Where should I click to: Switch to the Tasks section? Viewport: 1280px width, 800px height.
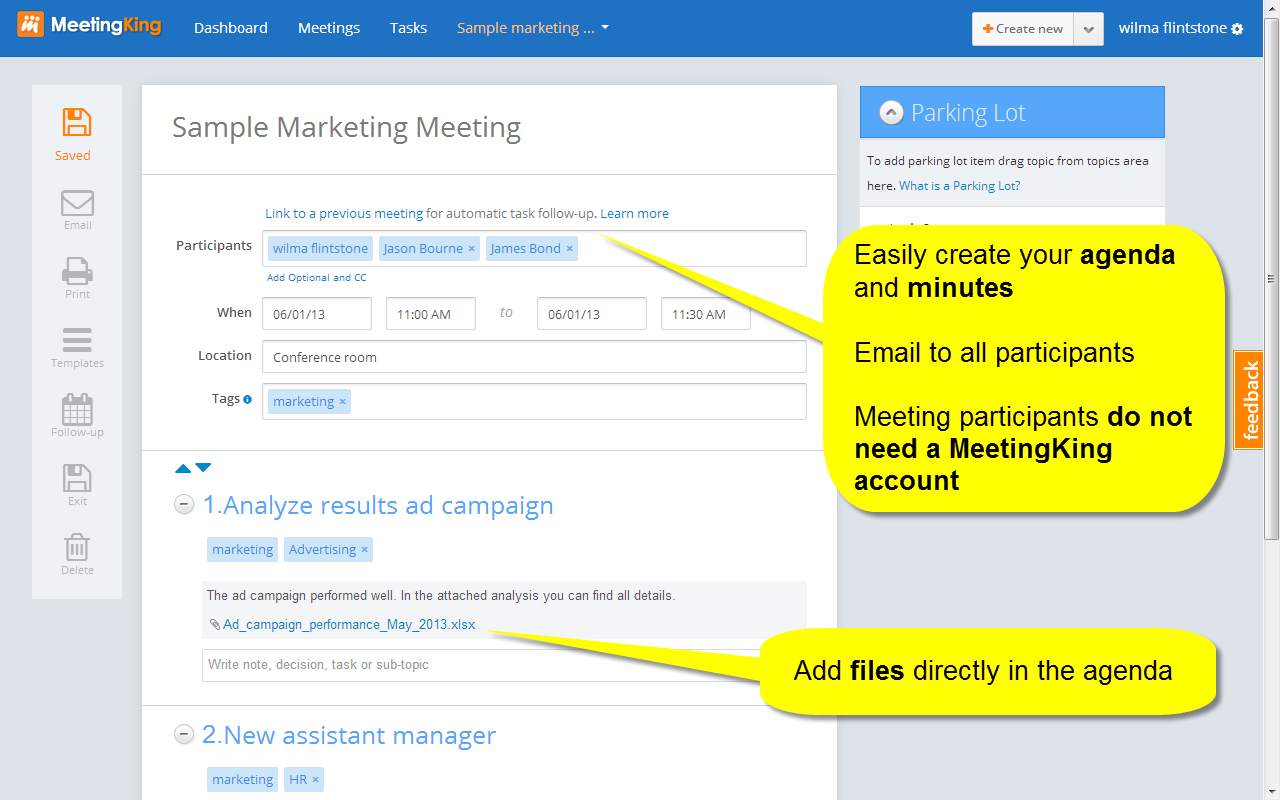click(408, 28)
